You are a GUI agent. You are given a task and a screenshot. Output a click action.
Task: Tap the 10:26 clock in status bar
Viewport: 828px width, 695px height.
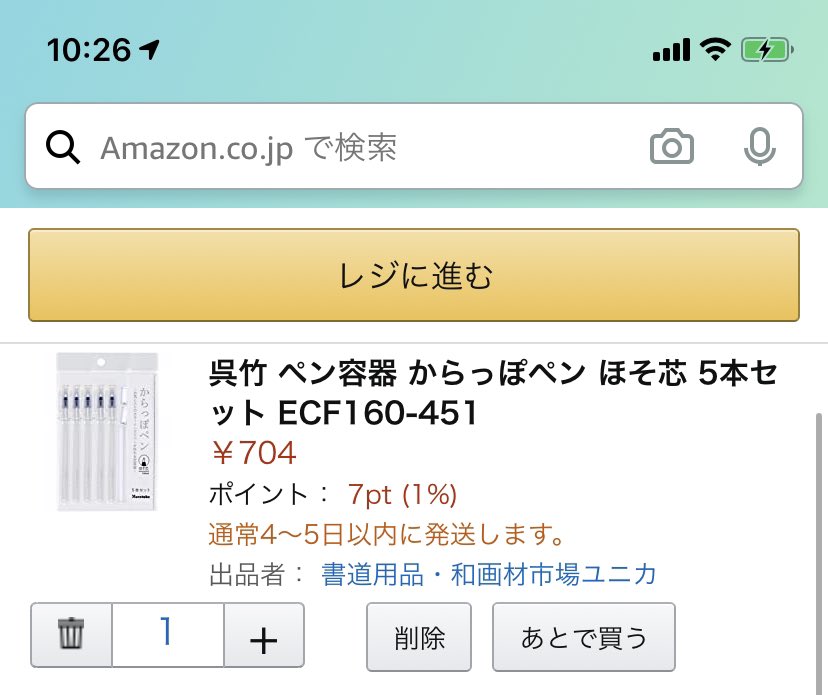click(89, 50)
